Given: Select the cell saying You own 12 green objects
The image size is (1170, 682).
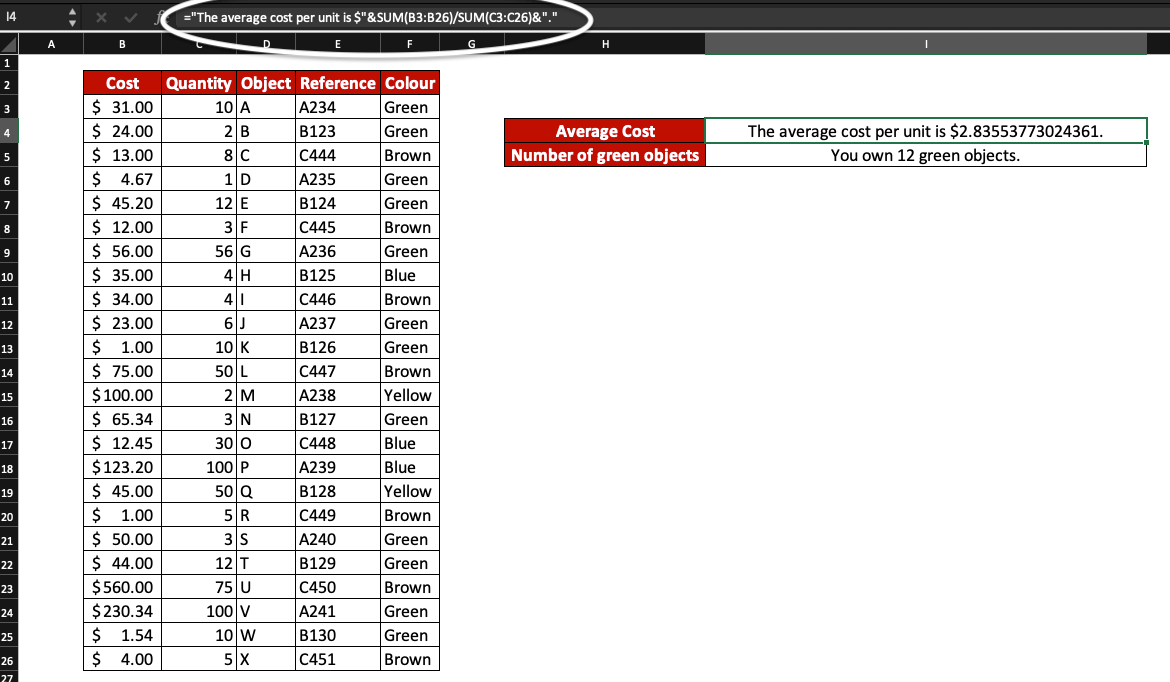Looking at the screenshot, I should (925, 155).
